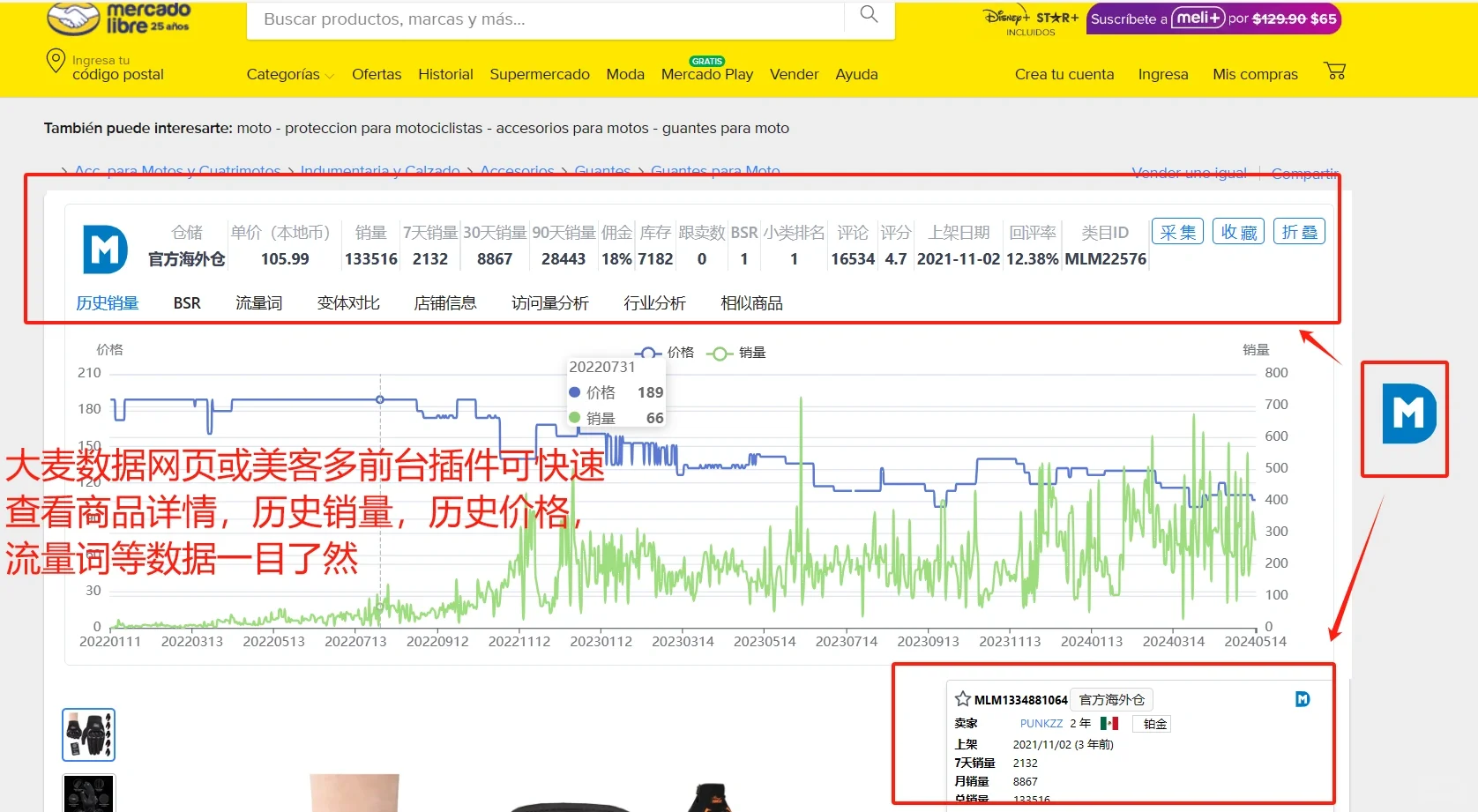Click the commission value 18%

click(x=616, y=259)
